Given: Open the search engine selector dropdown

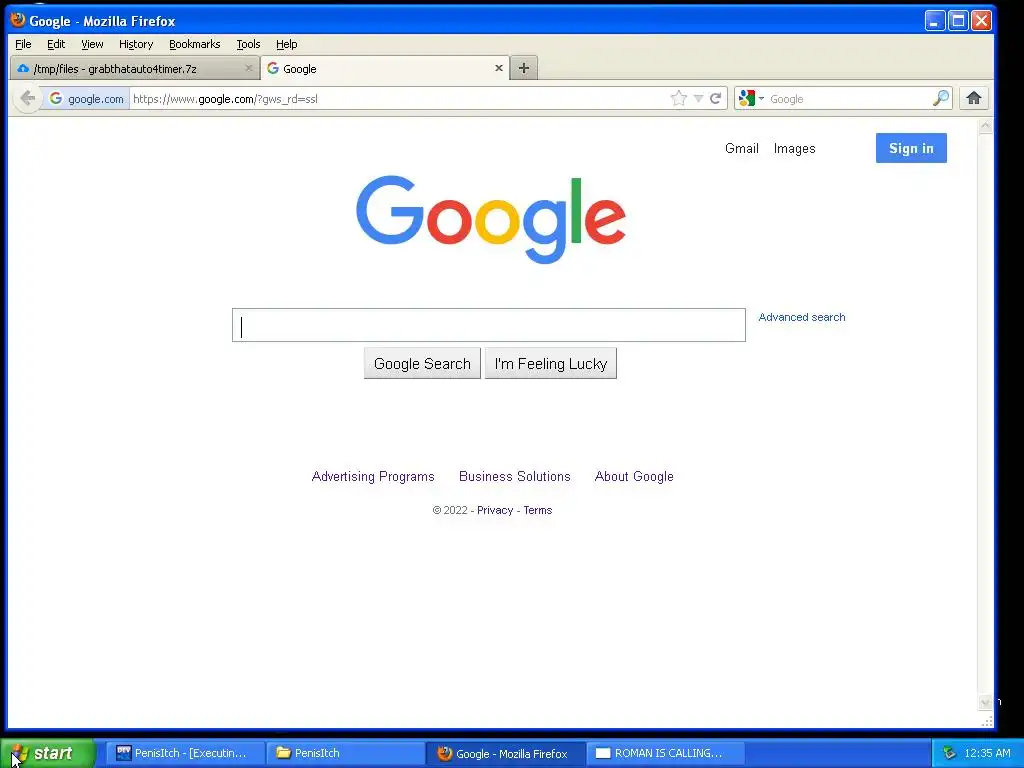Looking at the screenshot, I should 751,99.
